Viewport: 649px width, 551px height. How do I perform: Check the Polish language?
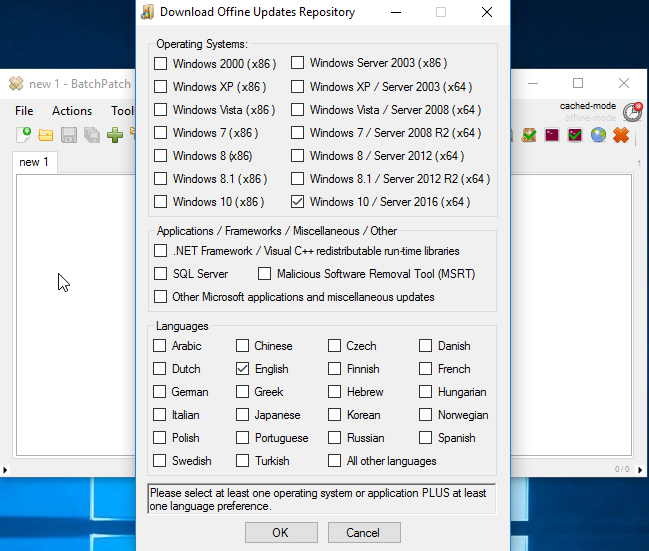pyautogui.click(x=159, y=438)
